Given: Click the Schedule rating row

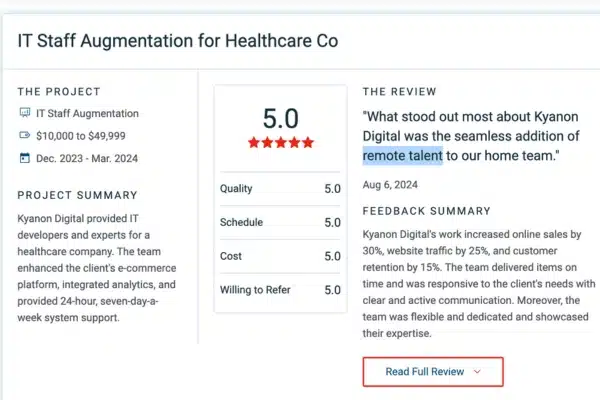Looking at the screenshot, I should (280, 222).
